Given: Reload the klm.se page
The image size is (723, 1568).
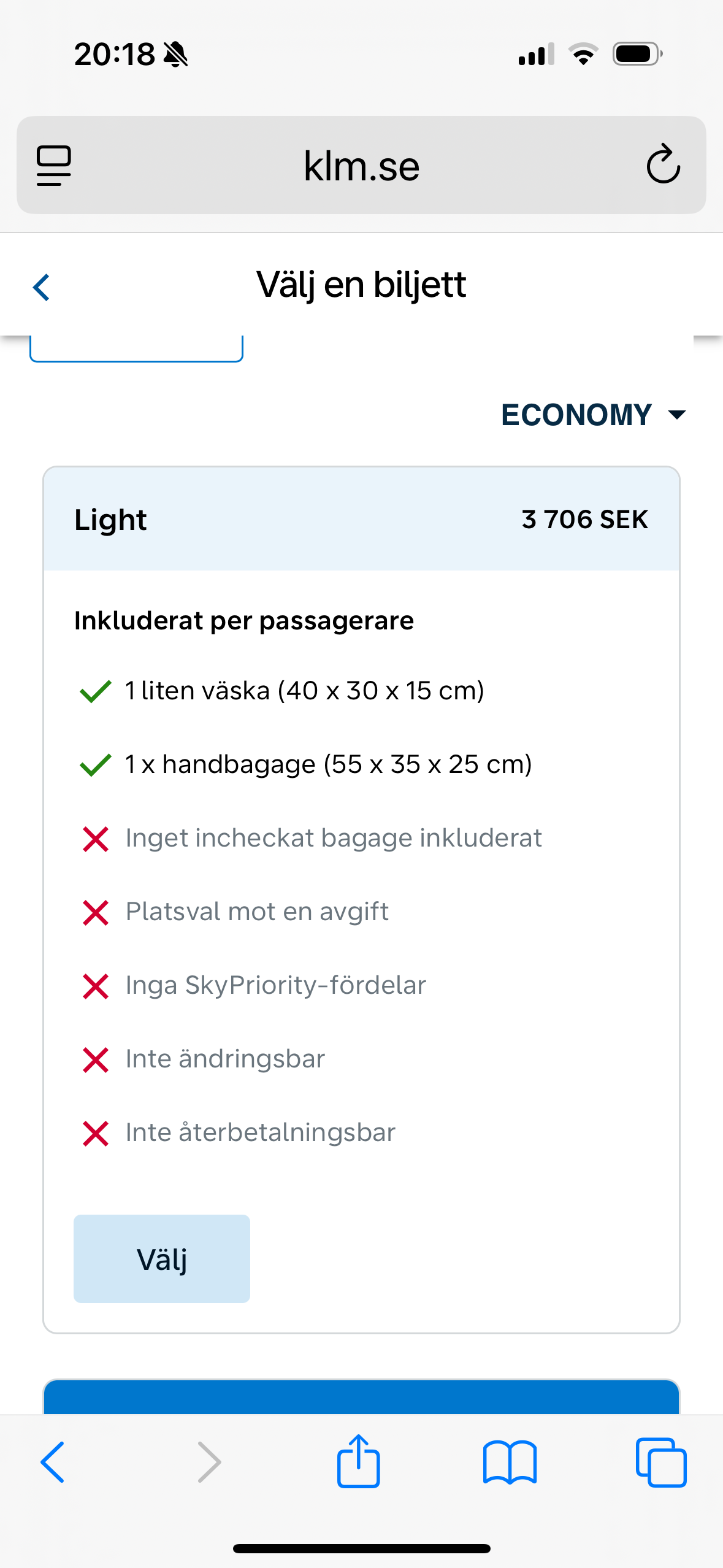Looking at the screenshot, I should [663, 164].
